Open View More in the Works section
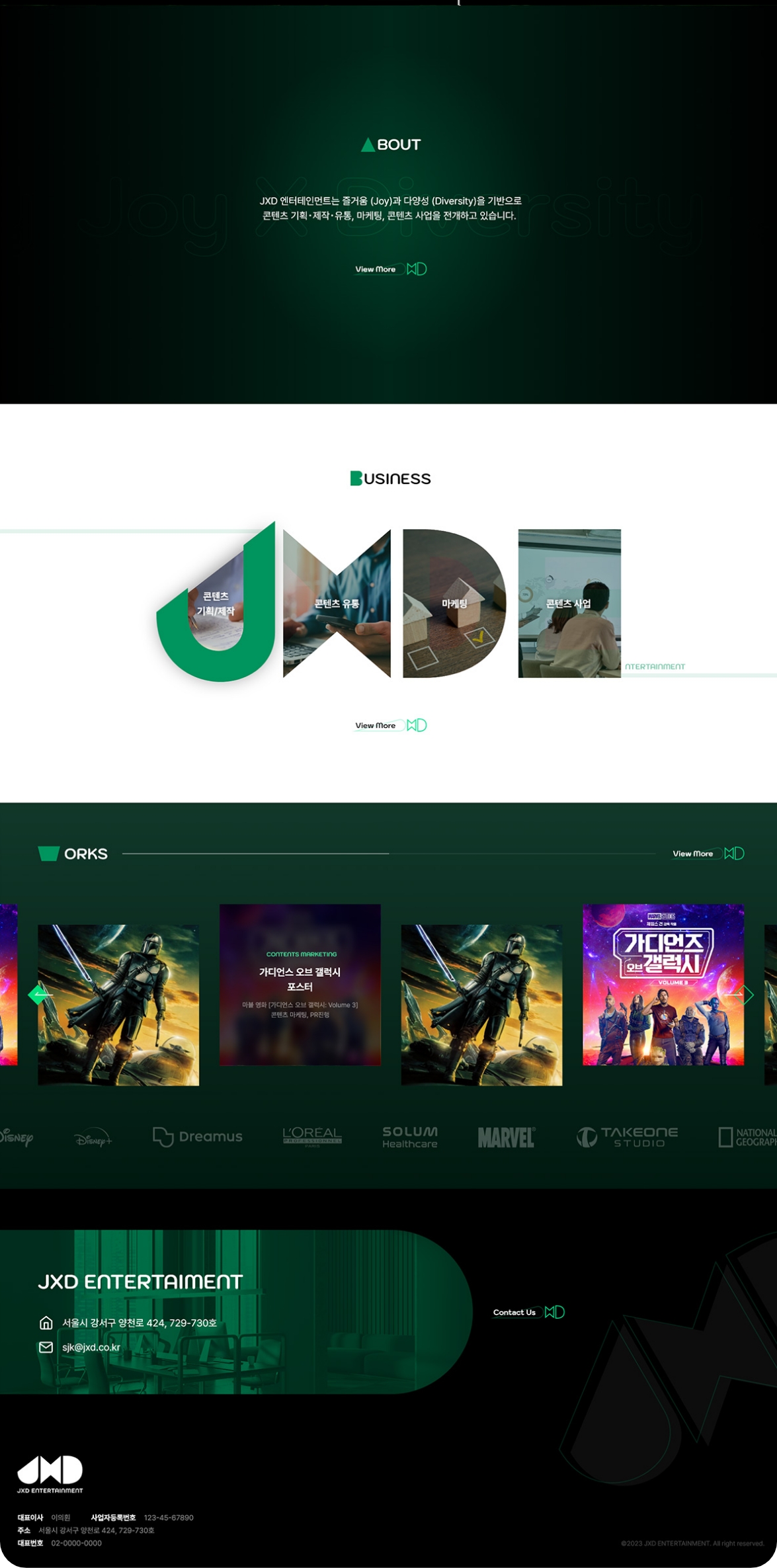The height and width of the screenshot is (1568, 777). [x=693, y=854]
